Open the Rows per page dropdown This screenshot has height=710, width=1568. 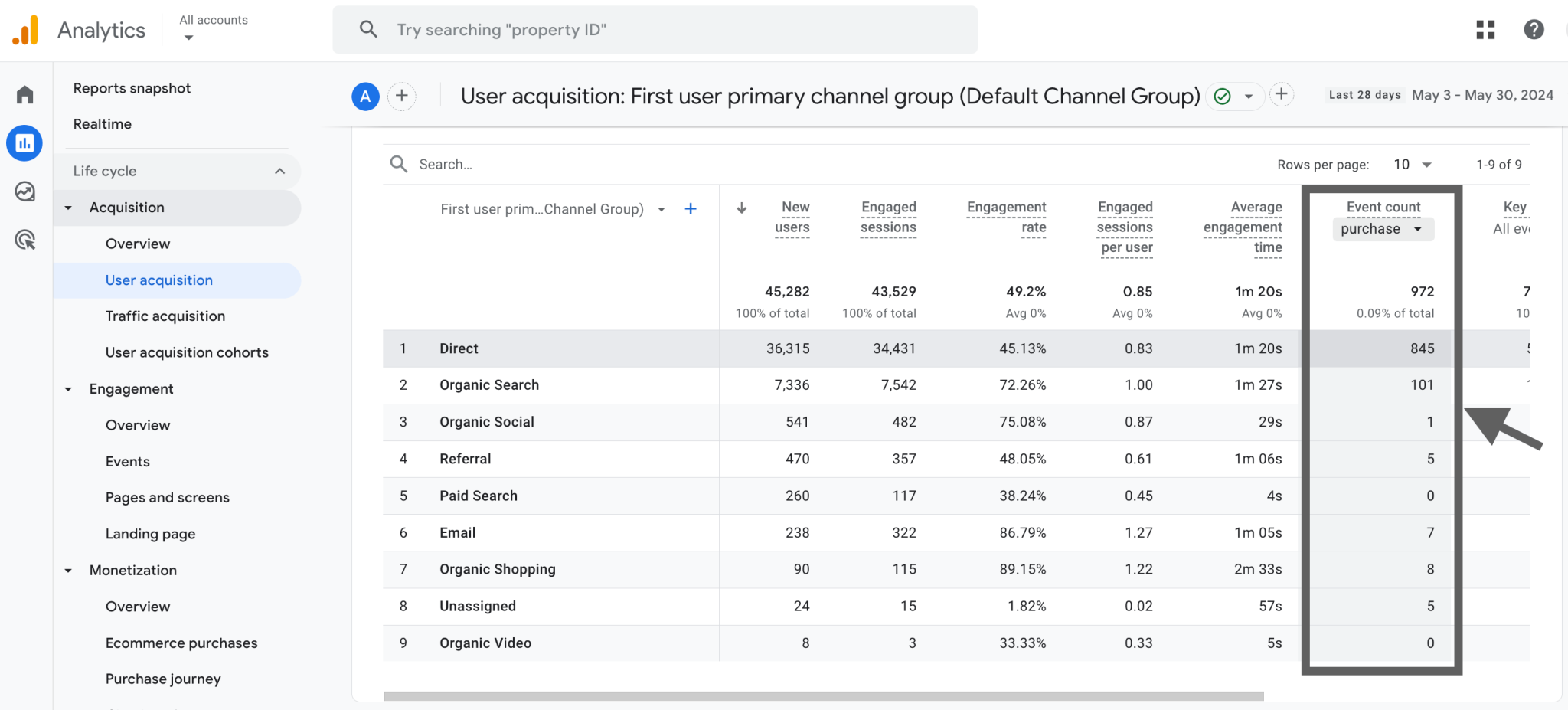[1411, 164]
